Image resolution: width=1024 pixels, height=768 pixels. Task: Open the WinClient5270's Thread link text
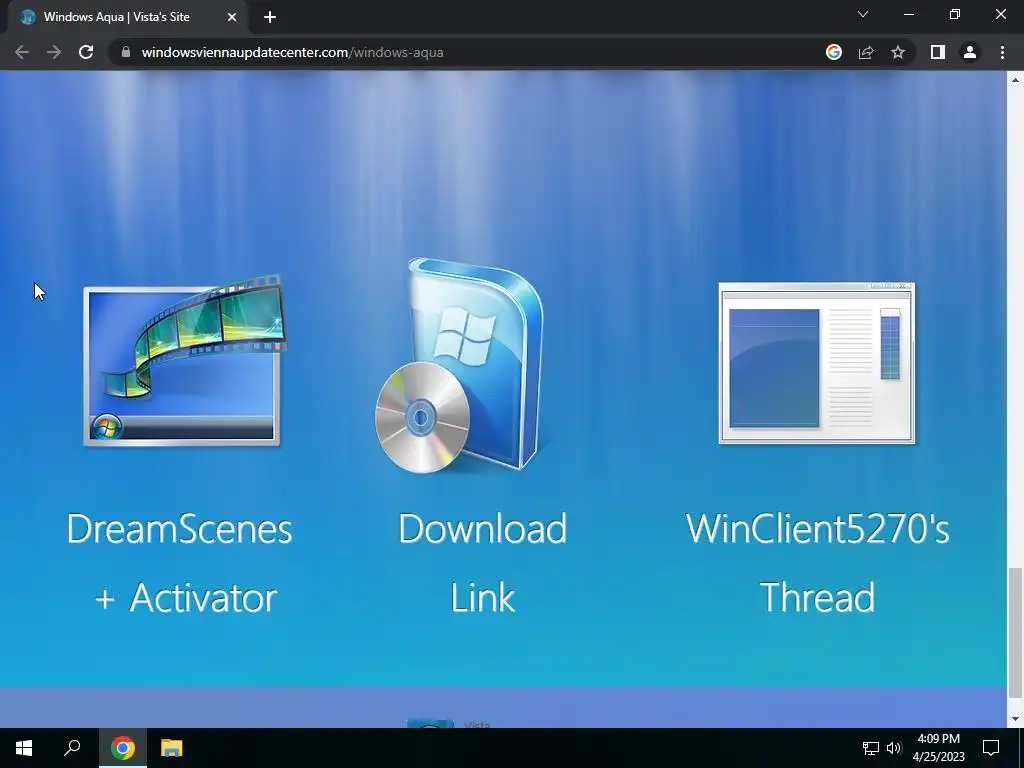(x=817, y=563)
